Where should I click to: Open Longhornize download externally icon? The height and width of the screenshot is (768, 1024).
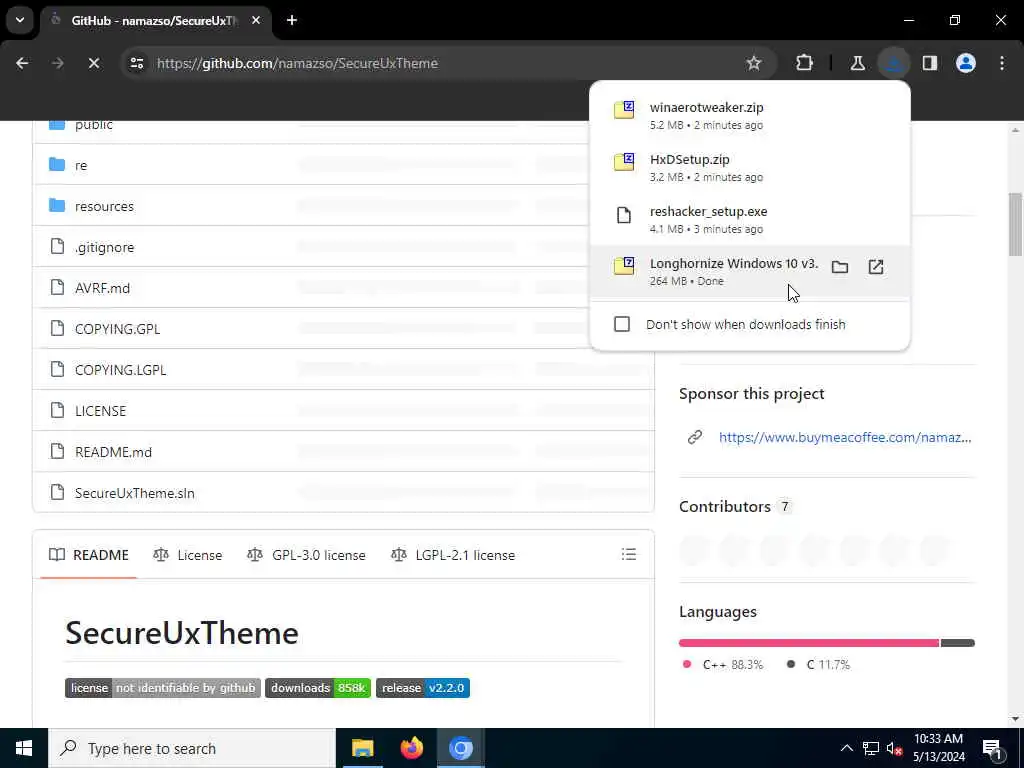pyautogui.click(x=876, y=266)
